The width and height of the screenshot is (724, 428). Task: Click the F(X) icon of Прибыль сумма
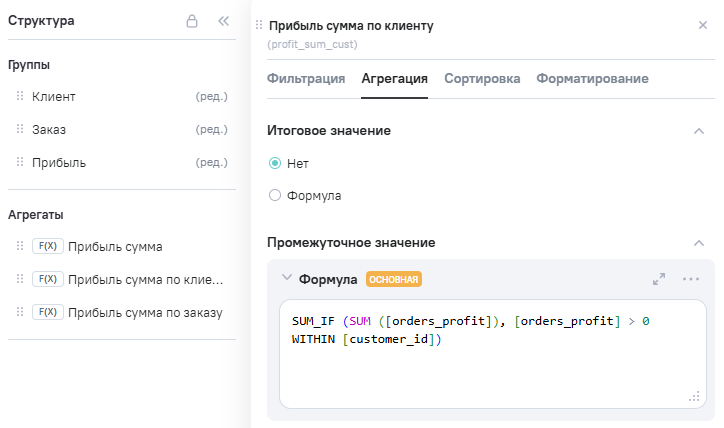(47, 246)
